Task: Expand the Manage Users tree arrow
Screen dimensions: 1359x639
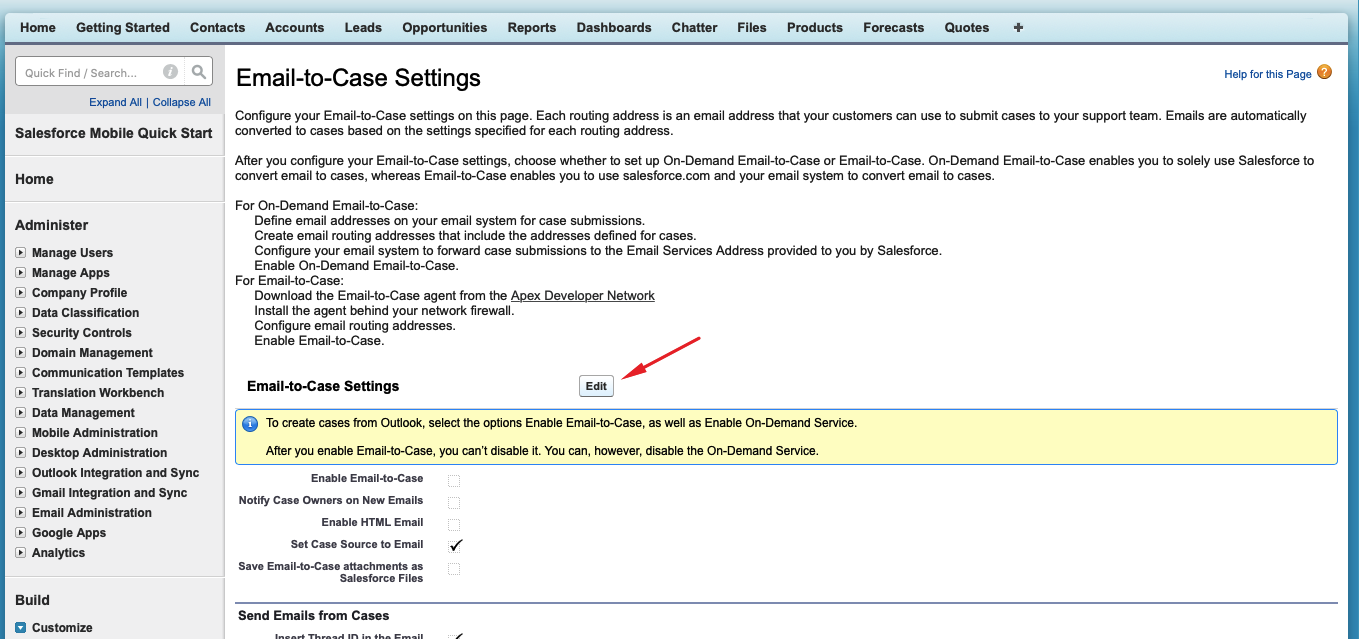Action: pos(21,252)
